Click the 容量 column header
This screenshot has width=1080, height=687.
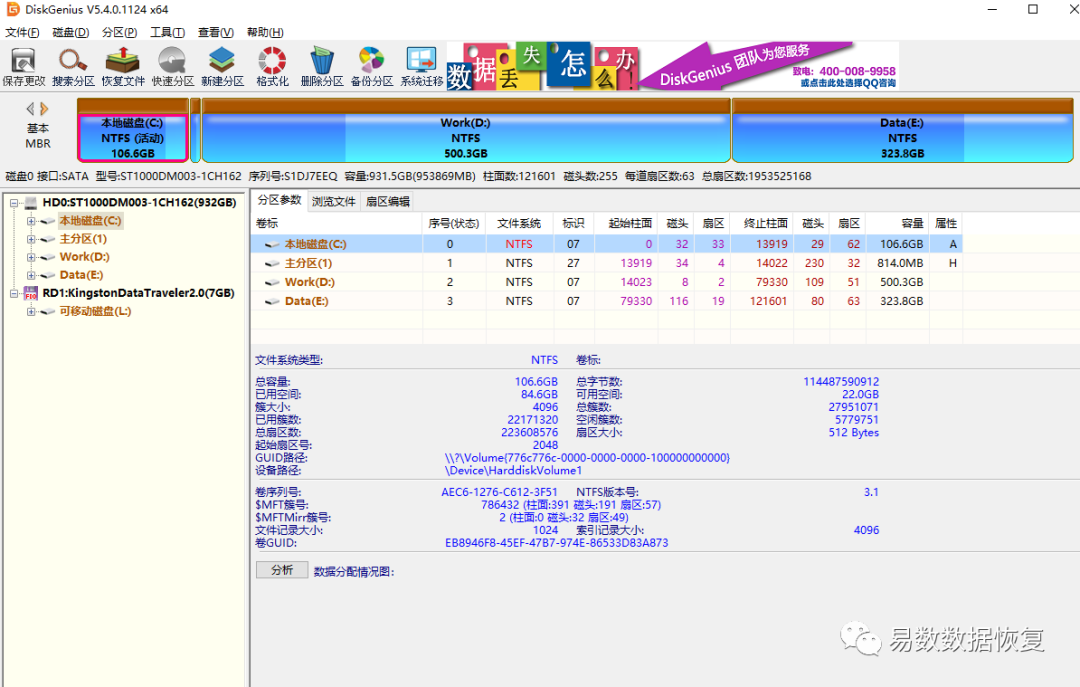(898, 223)
